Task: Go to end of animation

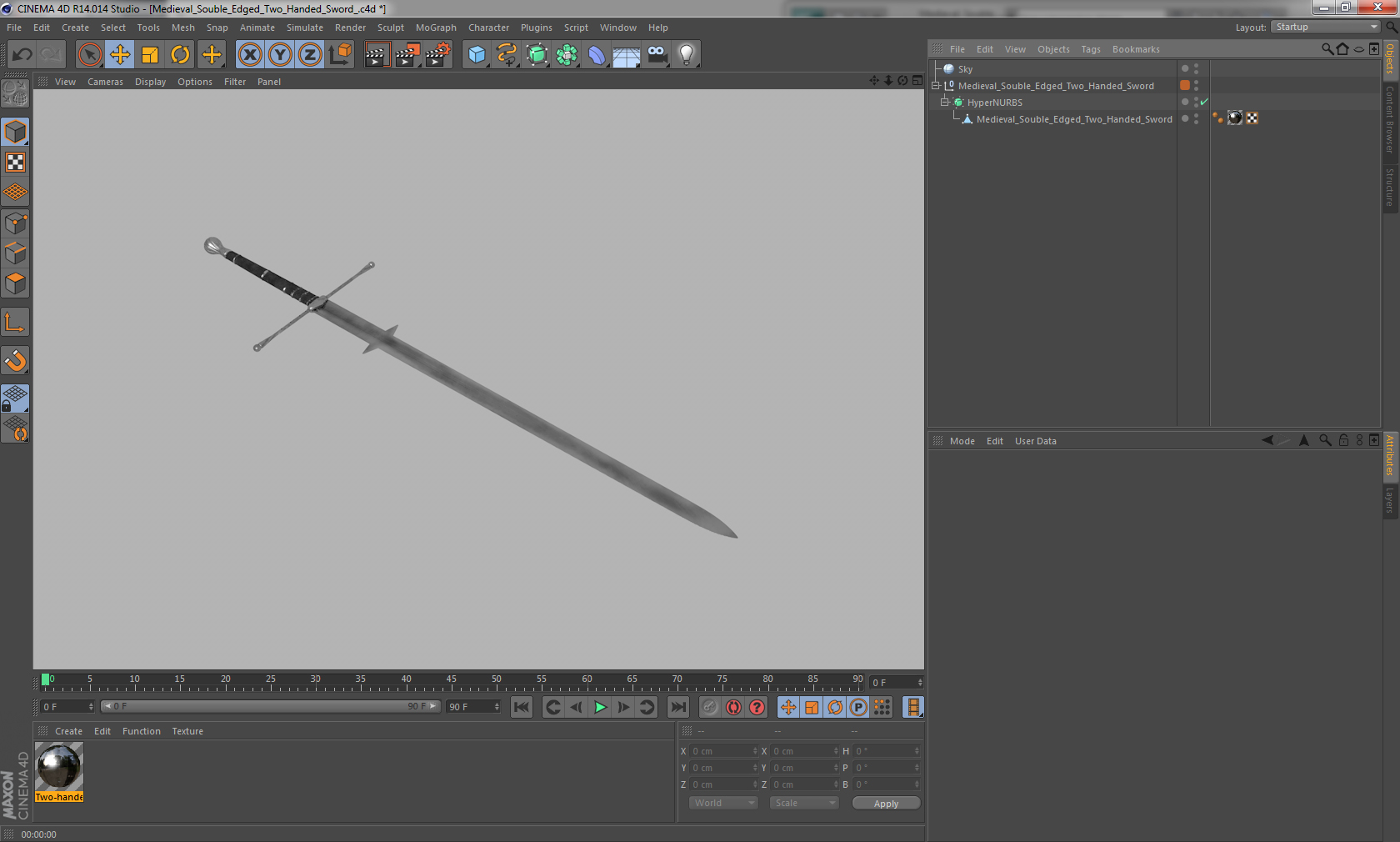Action: click(x=678, y=707)
